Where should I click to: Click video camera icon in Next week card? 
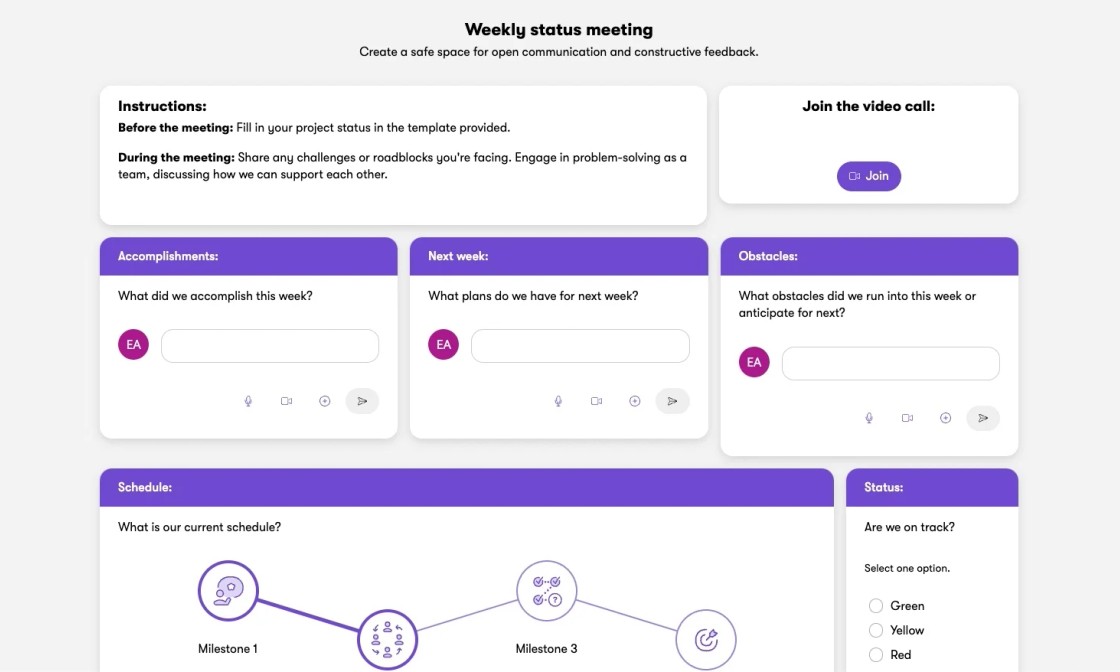(596, 401)
